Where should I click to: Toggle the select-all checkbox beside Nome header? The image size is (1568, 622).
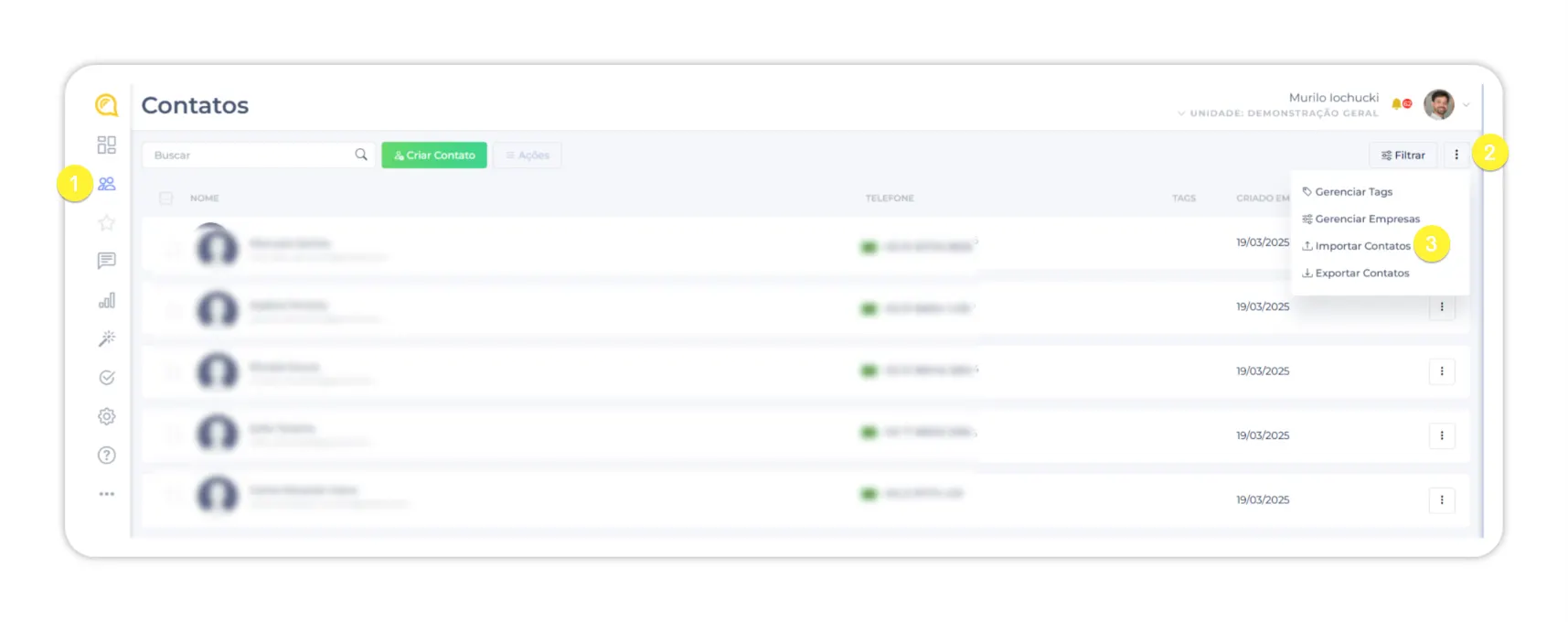click(x=165, y=198)
